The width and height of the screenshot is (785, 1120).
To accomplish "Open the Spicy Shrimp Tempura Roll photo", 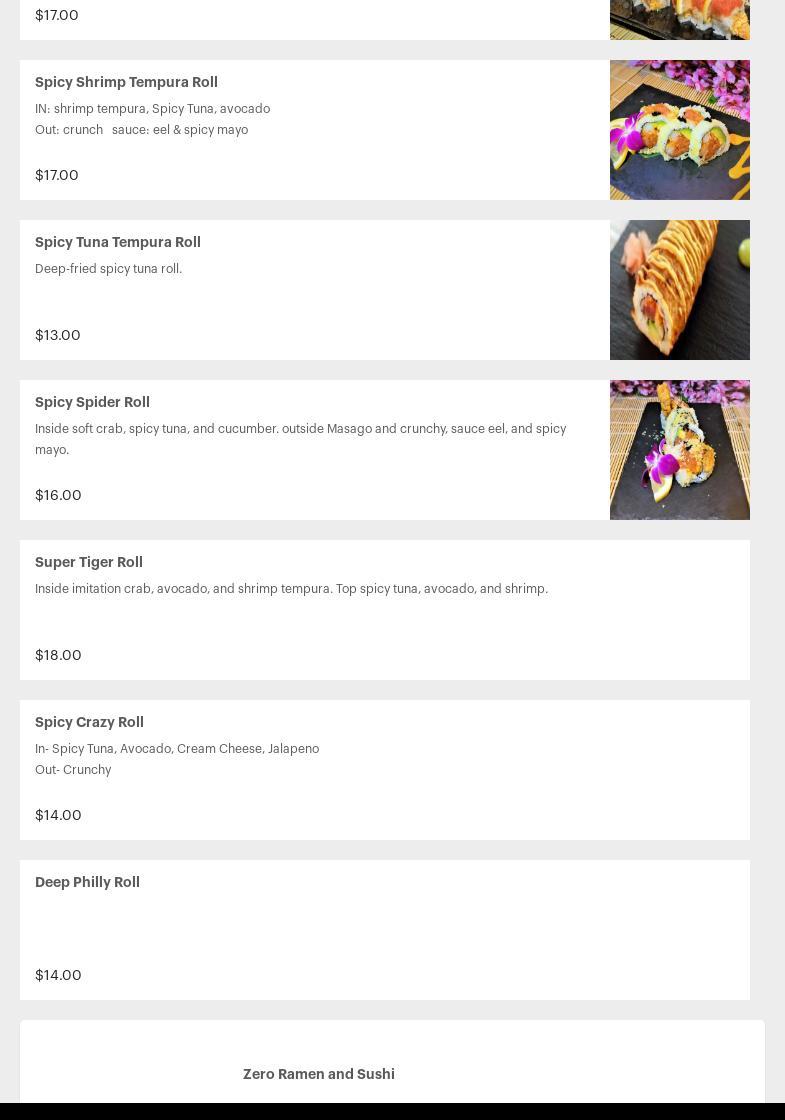I will pyautogui.click(x=679, y=130).
